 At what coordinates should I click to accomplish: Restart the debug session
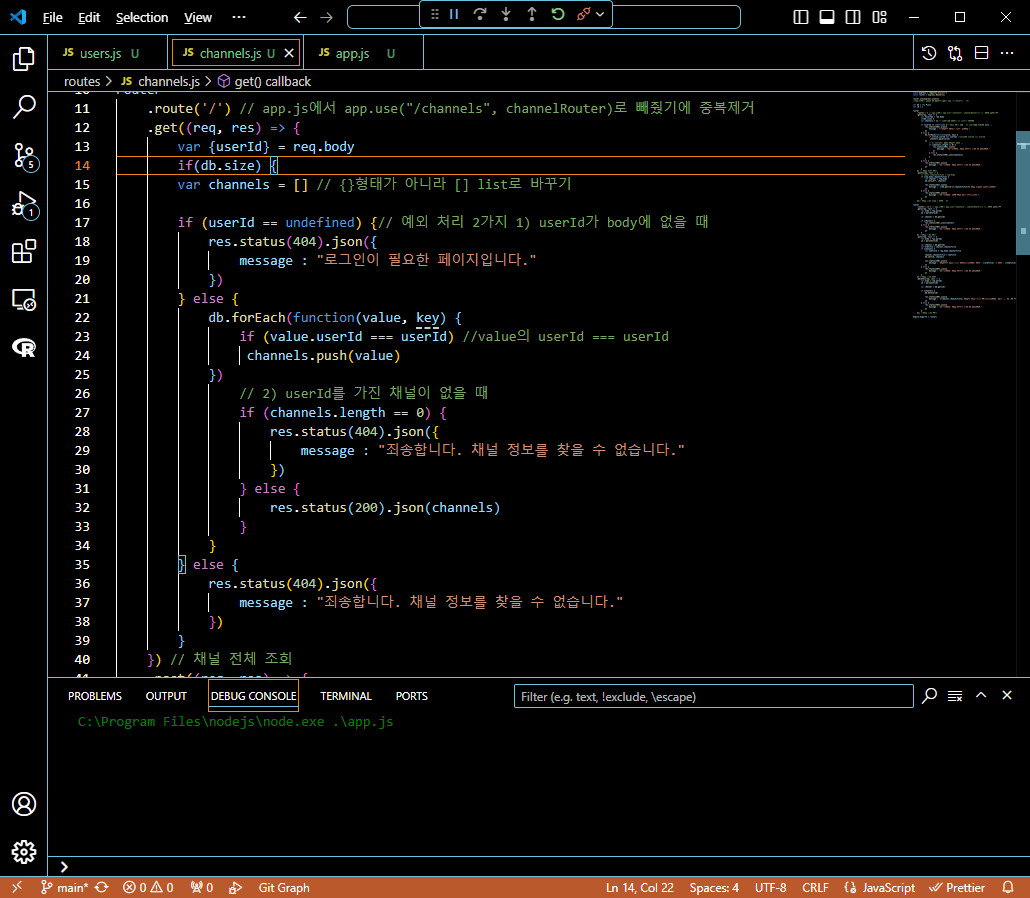558,14
